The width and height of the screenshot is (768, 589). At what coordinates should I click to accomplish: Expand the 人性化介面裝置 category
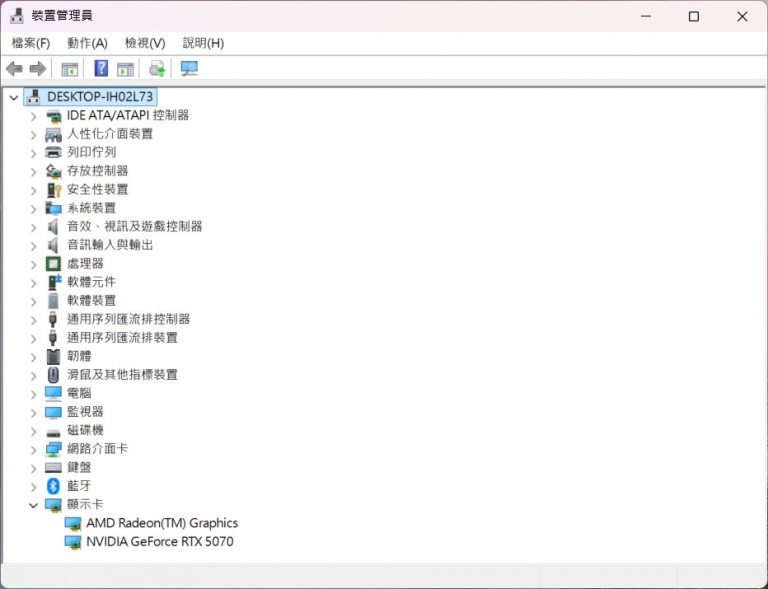pyautogui.click(x=33, y=135)
